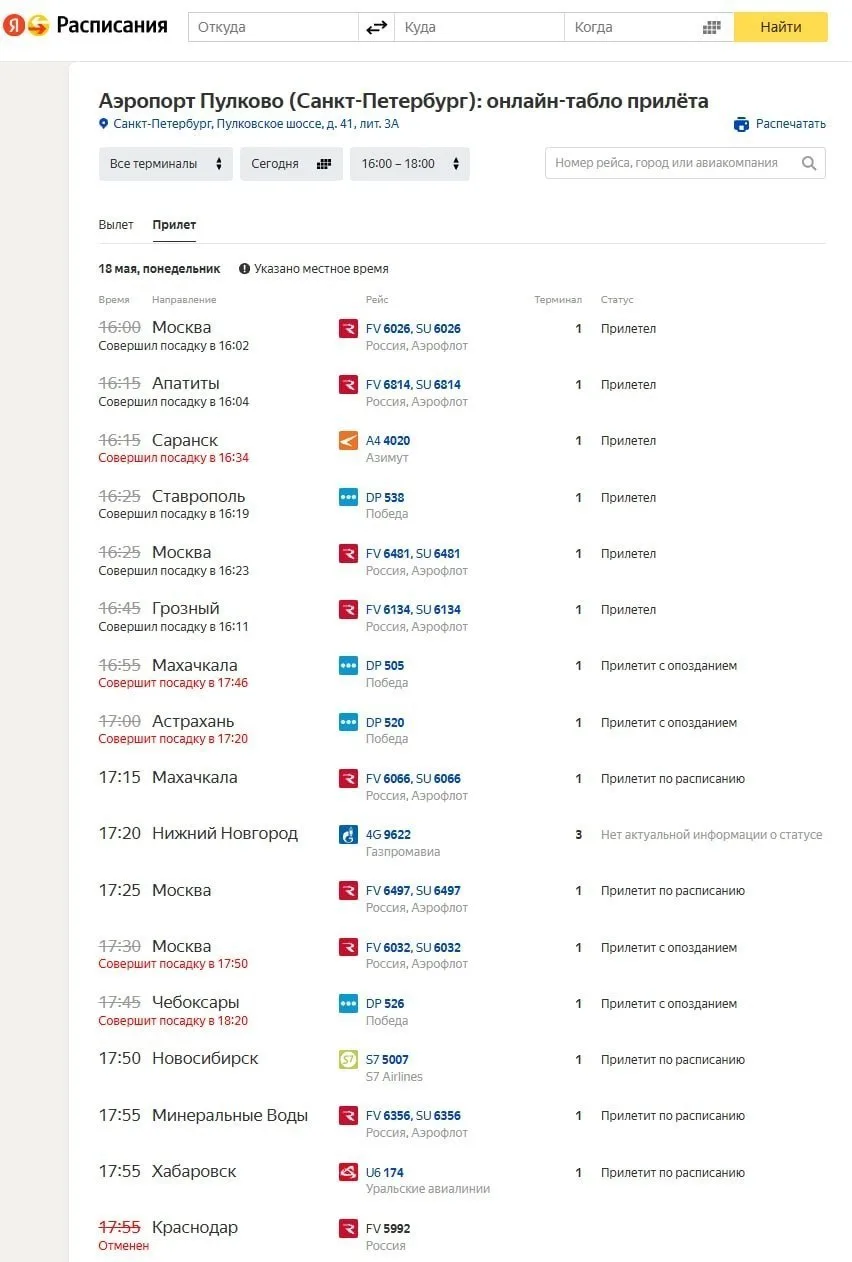Open the Сегодня date selector
852x1262 pixels.
pyautogui.click(x=291, y=164)
